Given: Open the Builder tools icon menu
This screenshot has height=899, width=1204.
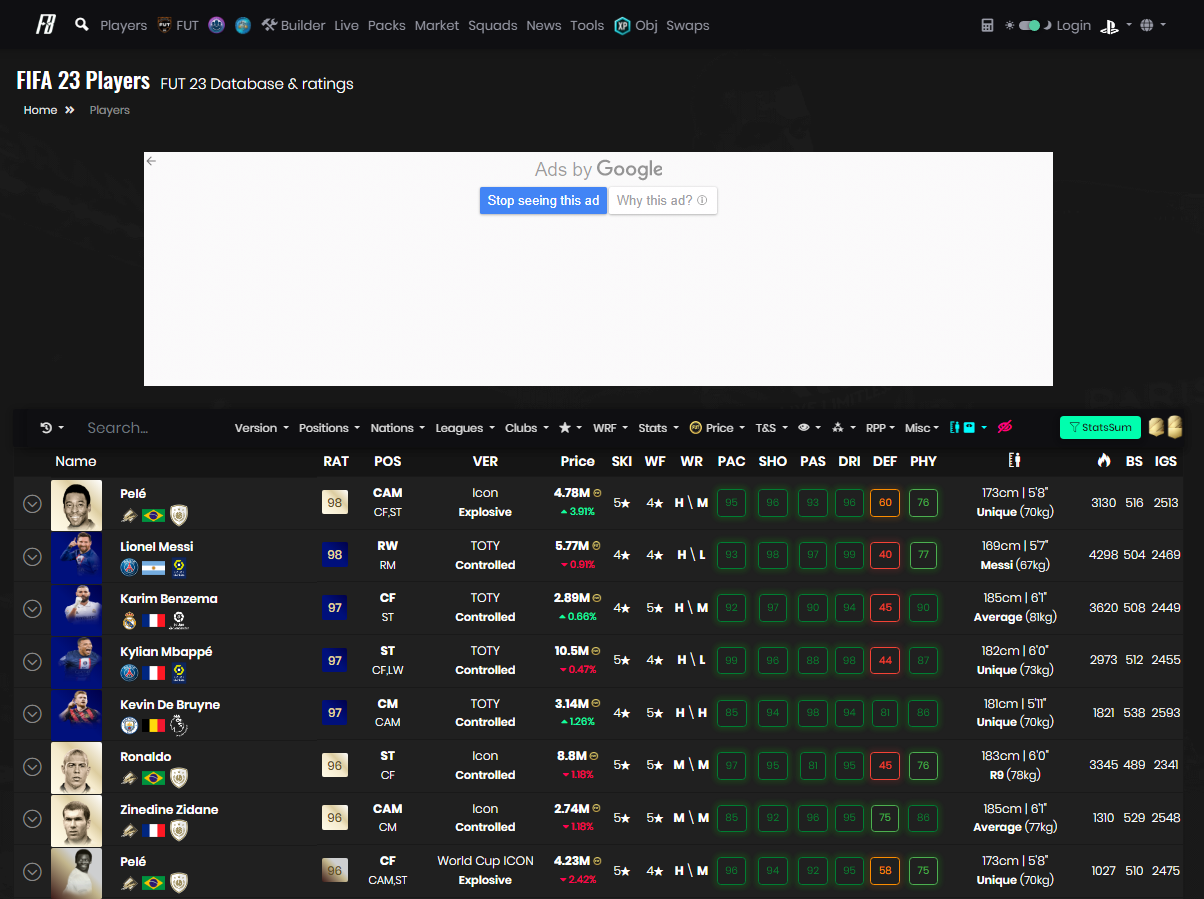Looking at the screenshot, I should (x=269, y=25).
